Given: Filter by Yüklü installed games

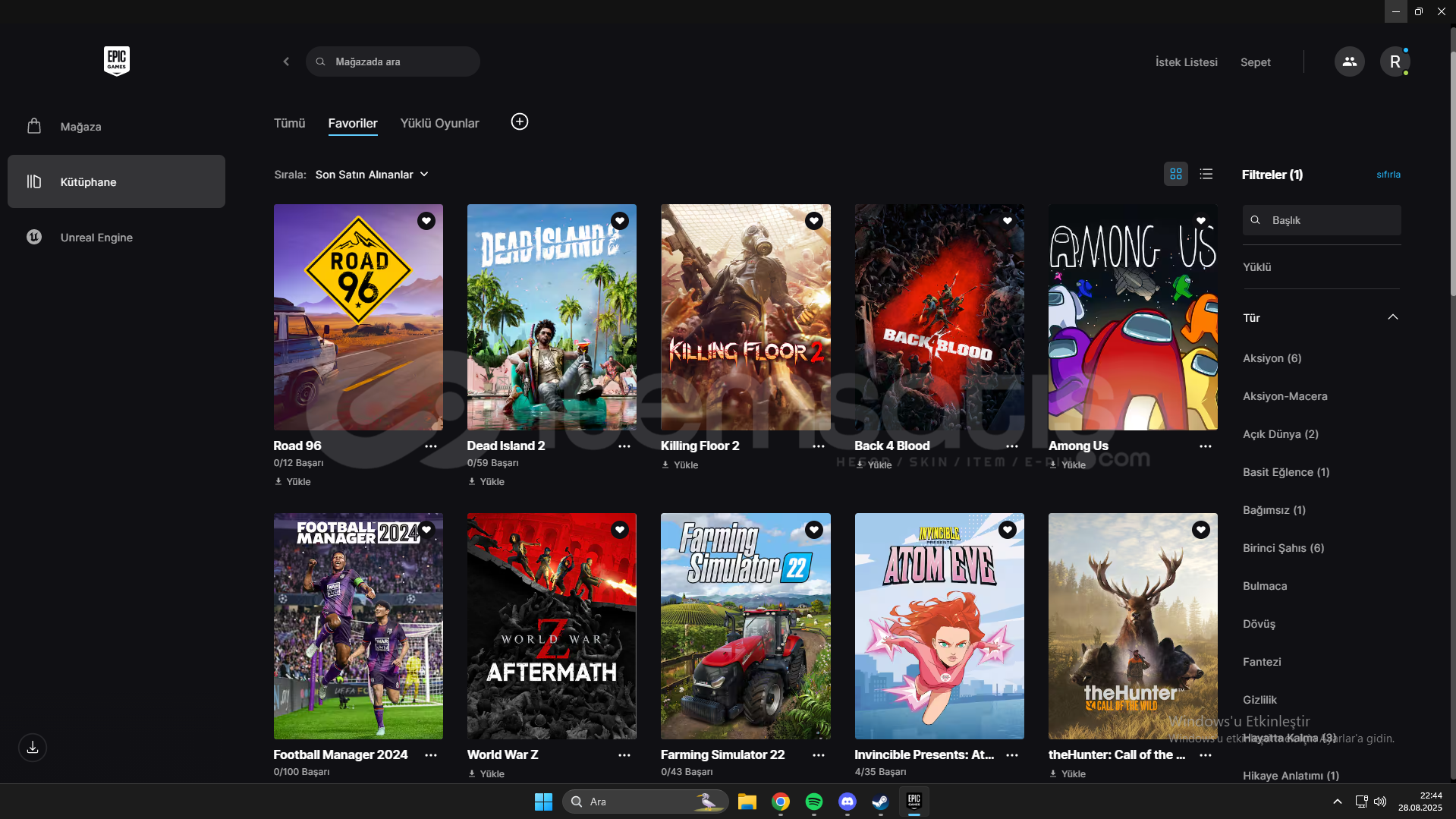Looking at the screenshot, I should [1256, 267].
